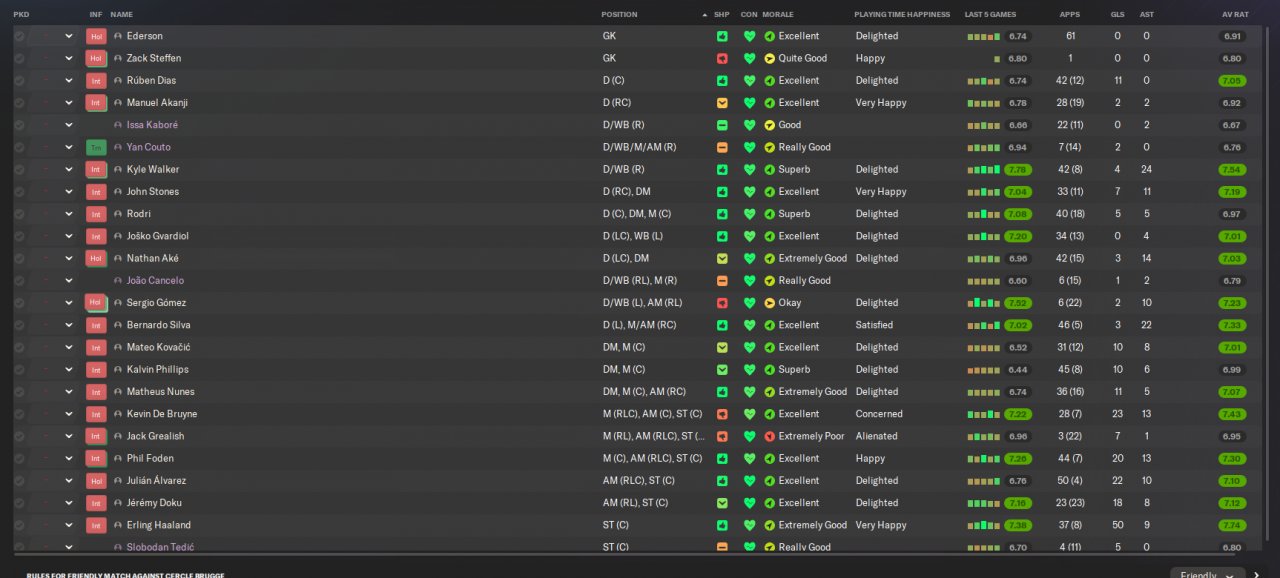
Task: Toggle picked checkmark for Rodri
Action: click(x=19, y=214)
